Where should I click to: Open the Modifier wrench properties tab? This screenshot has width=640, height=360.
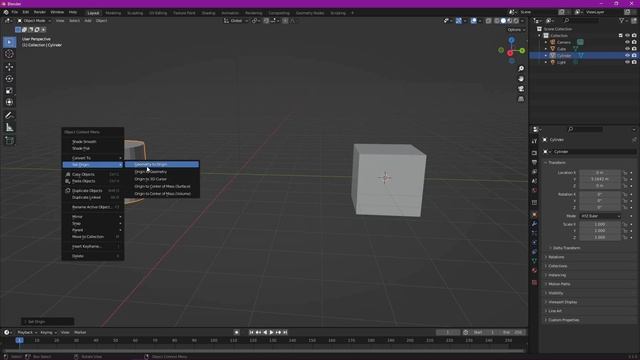tap(534, 224)
